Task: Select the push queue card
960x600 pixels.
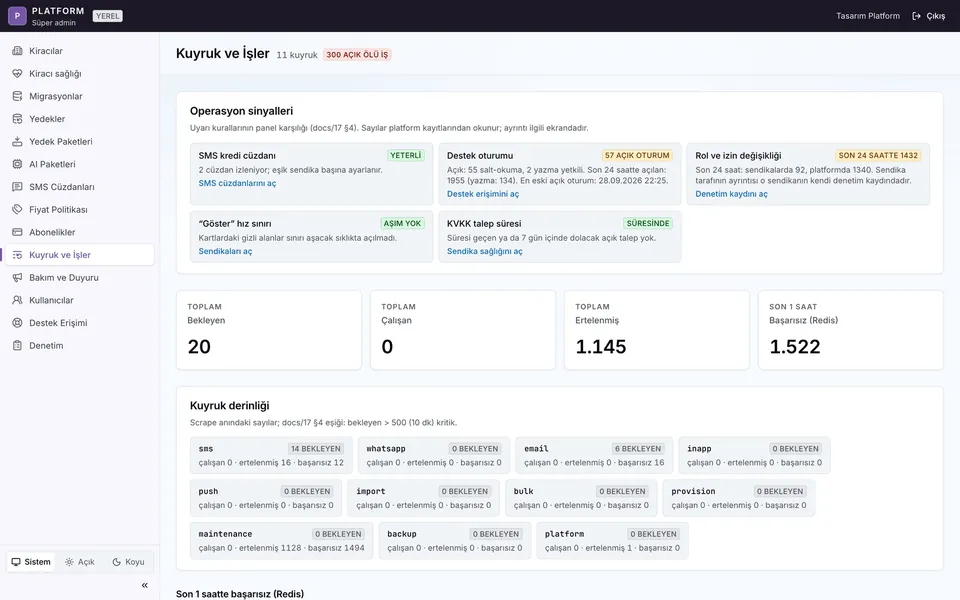Action: (x=266, y=498)
